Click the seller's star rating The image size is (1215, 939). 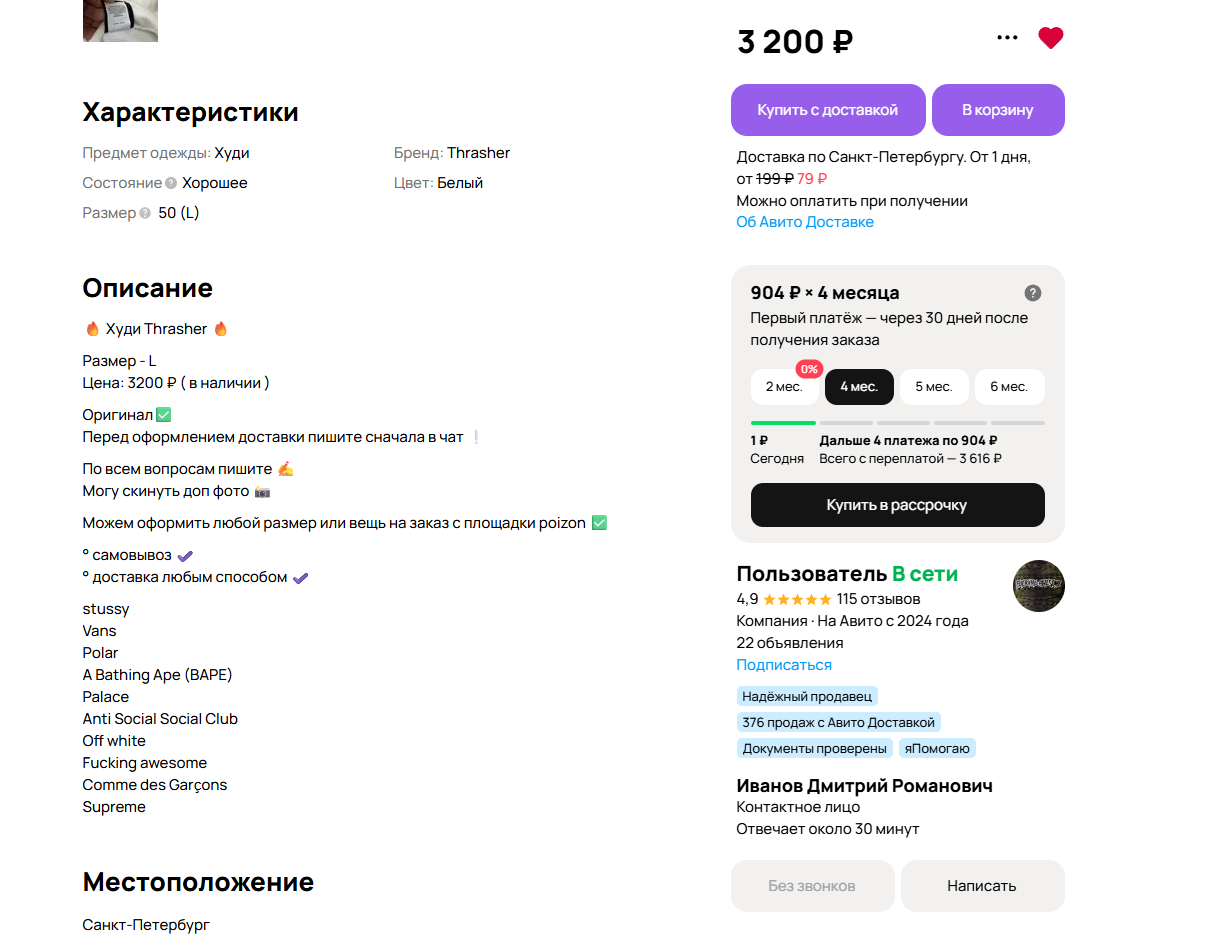click(797, 599)
